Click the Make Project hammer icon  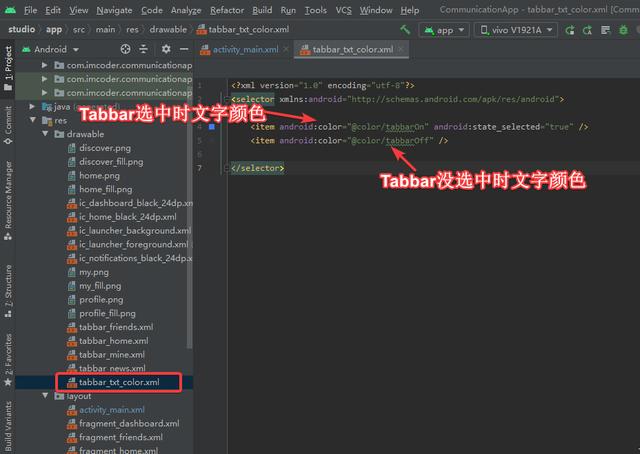(405, 29)
